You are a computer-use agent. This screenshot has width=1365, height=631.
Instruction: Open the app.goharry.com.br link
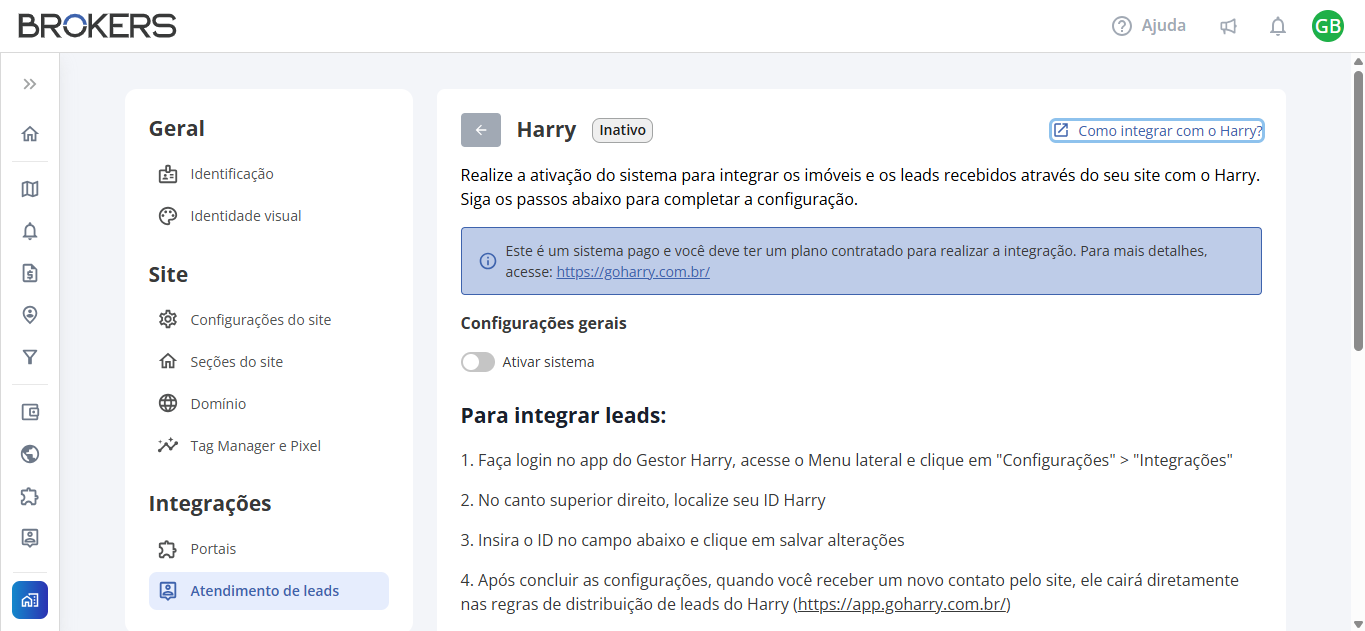pyautogui.click(x=902, y=605)
